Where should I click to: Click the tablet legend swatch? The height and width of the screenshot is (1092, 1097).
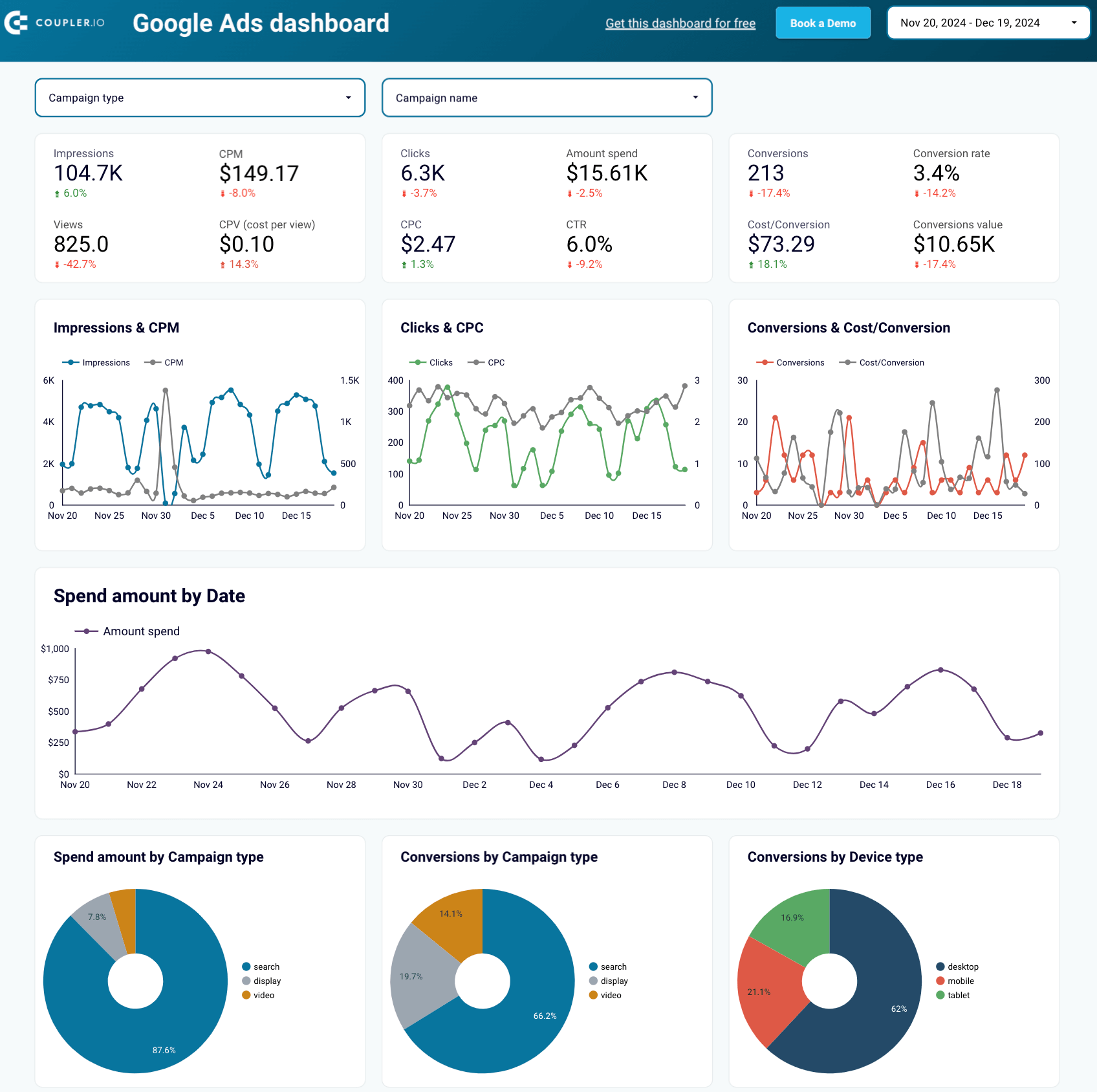pos(940,995)
